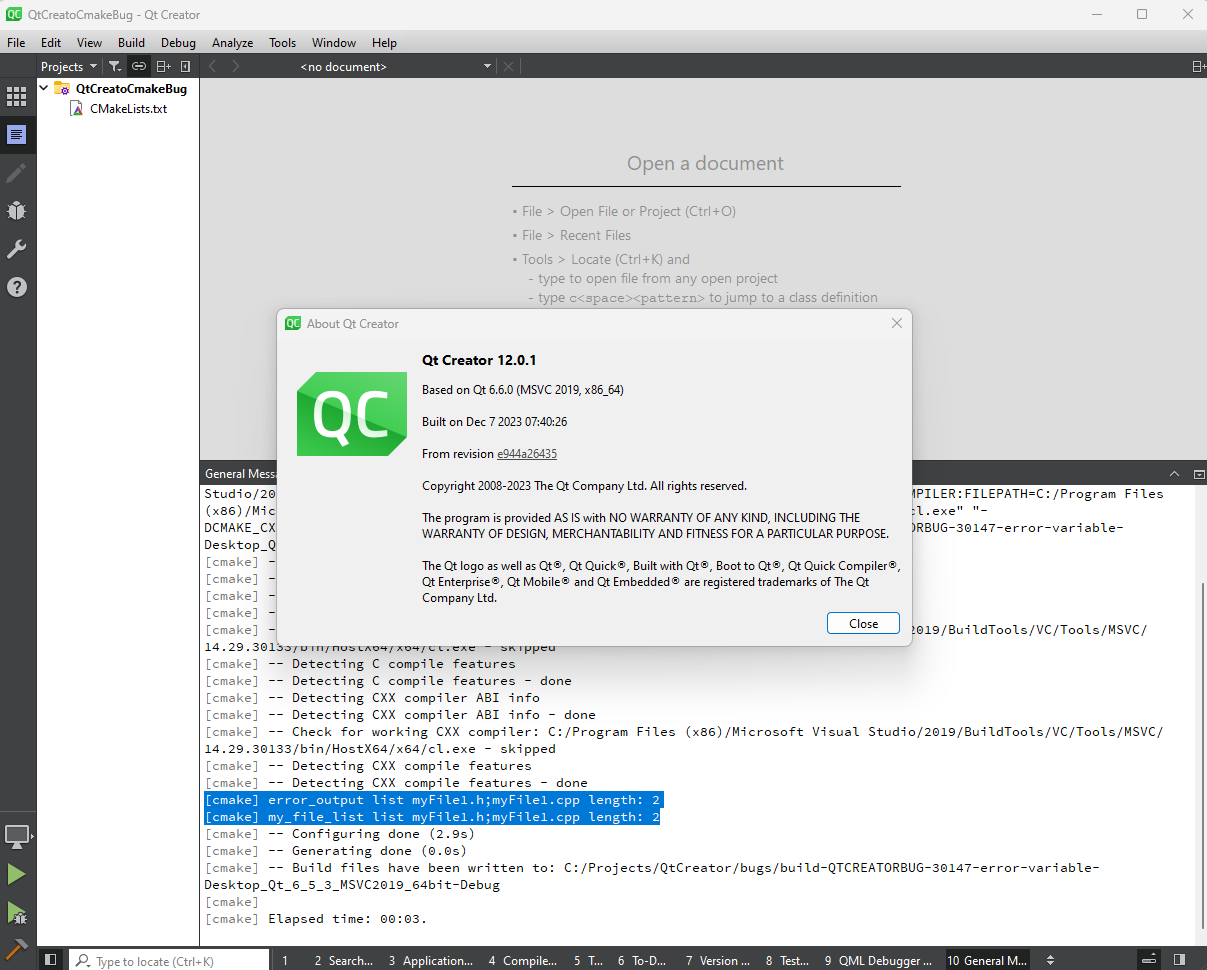Open the Projects view dropdown
This screenshot has height=970, width=1207.
[x=70, y=66]
